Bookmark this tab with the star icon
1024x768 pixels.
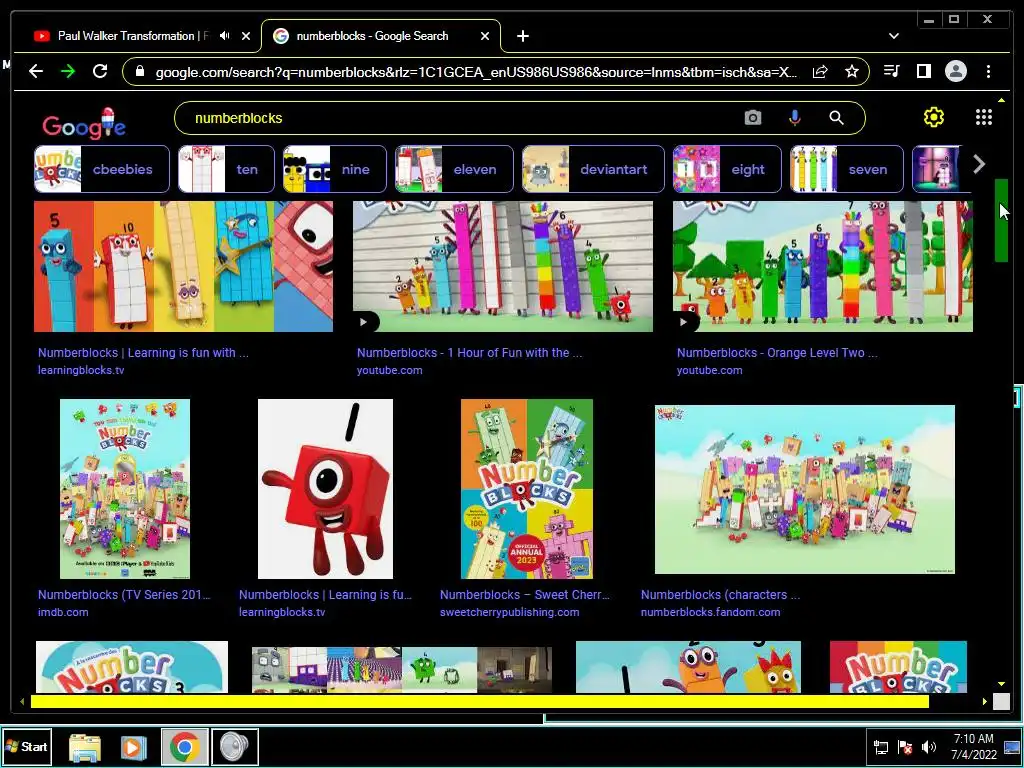click(852, 71)
